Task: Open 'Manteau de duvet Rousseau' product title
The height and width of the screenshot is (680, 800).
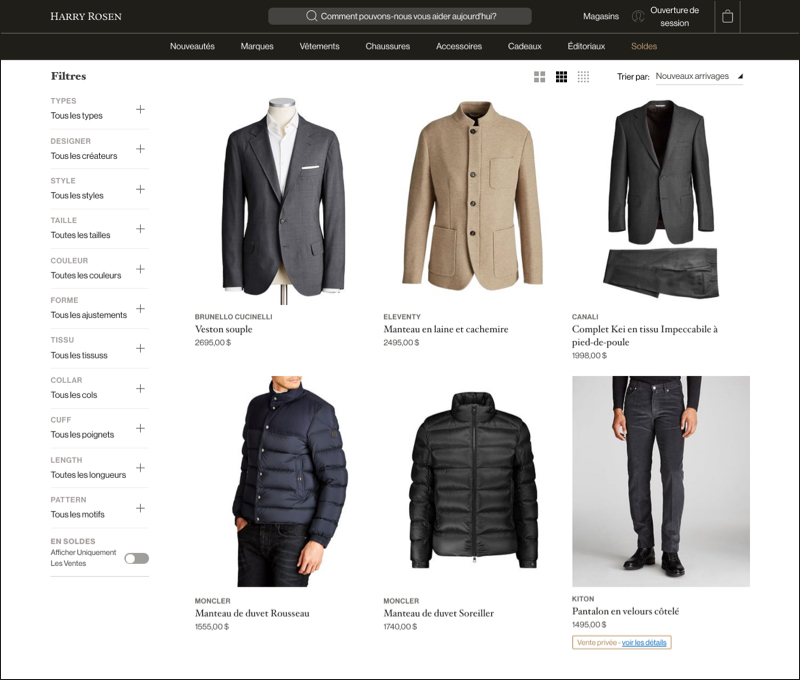Action: coord(252,614)
